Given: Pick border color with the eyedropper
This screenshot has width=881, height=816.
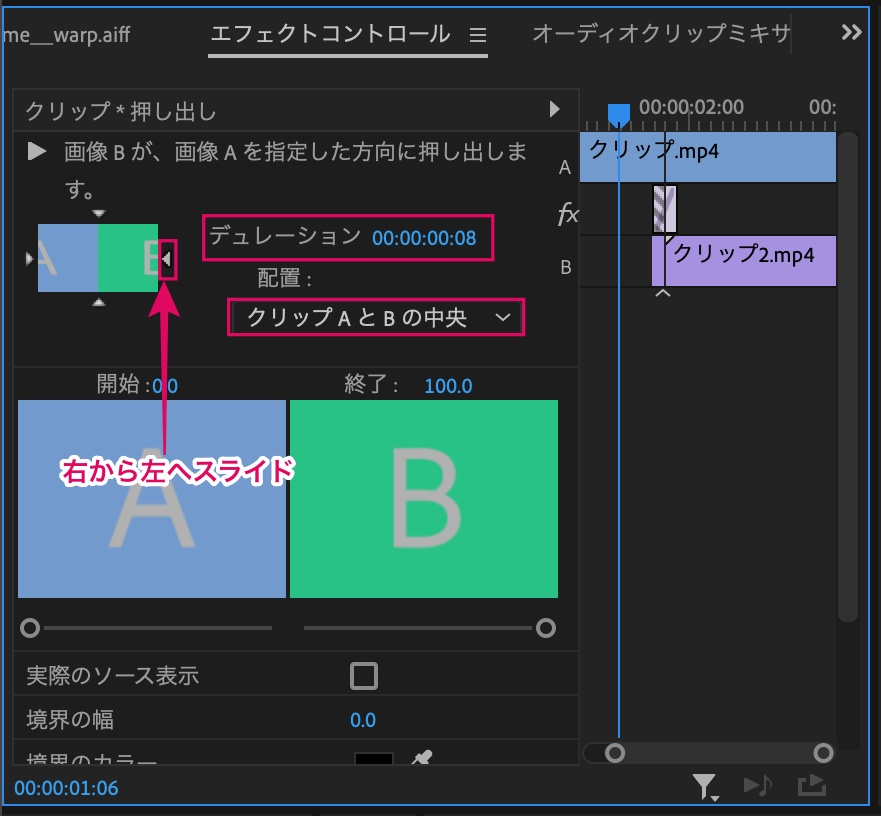Looking at the screenshot, I should click(x=421, y=758).
